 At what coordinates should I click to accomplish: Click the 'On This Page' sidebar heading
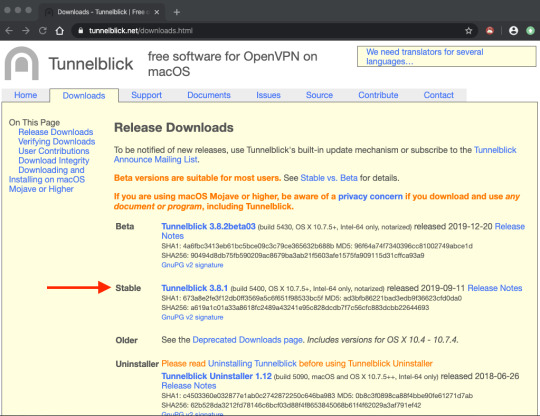coord(34,123)
